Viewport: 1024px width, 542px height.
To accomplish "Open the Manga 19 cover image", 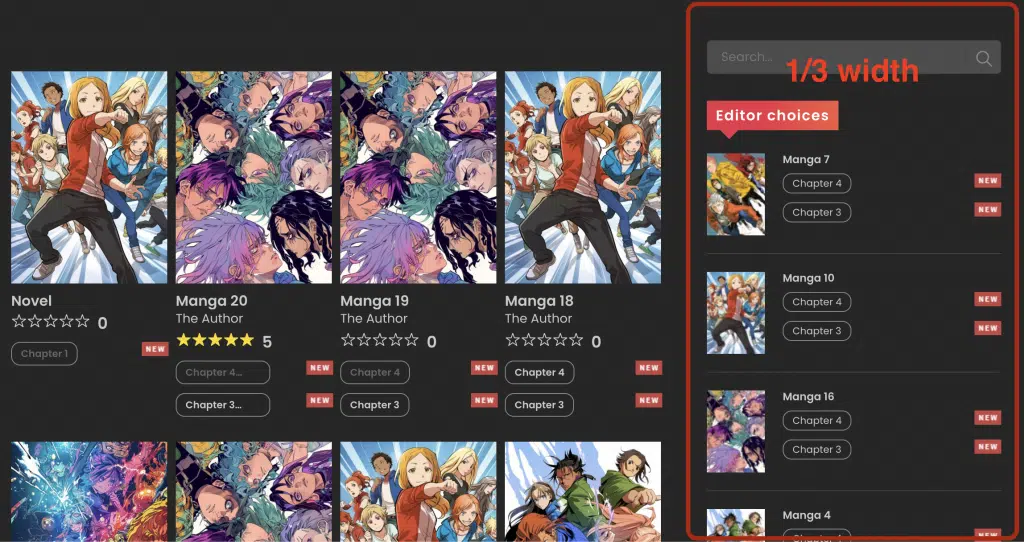I will [418, 177].
